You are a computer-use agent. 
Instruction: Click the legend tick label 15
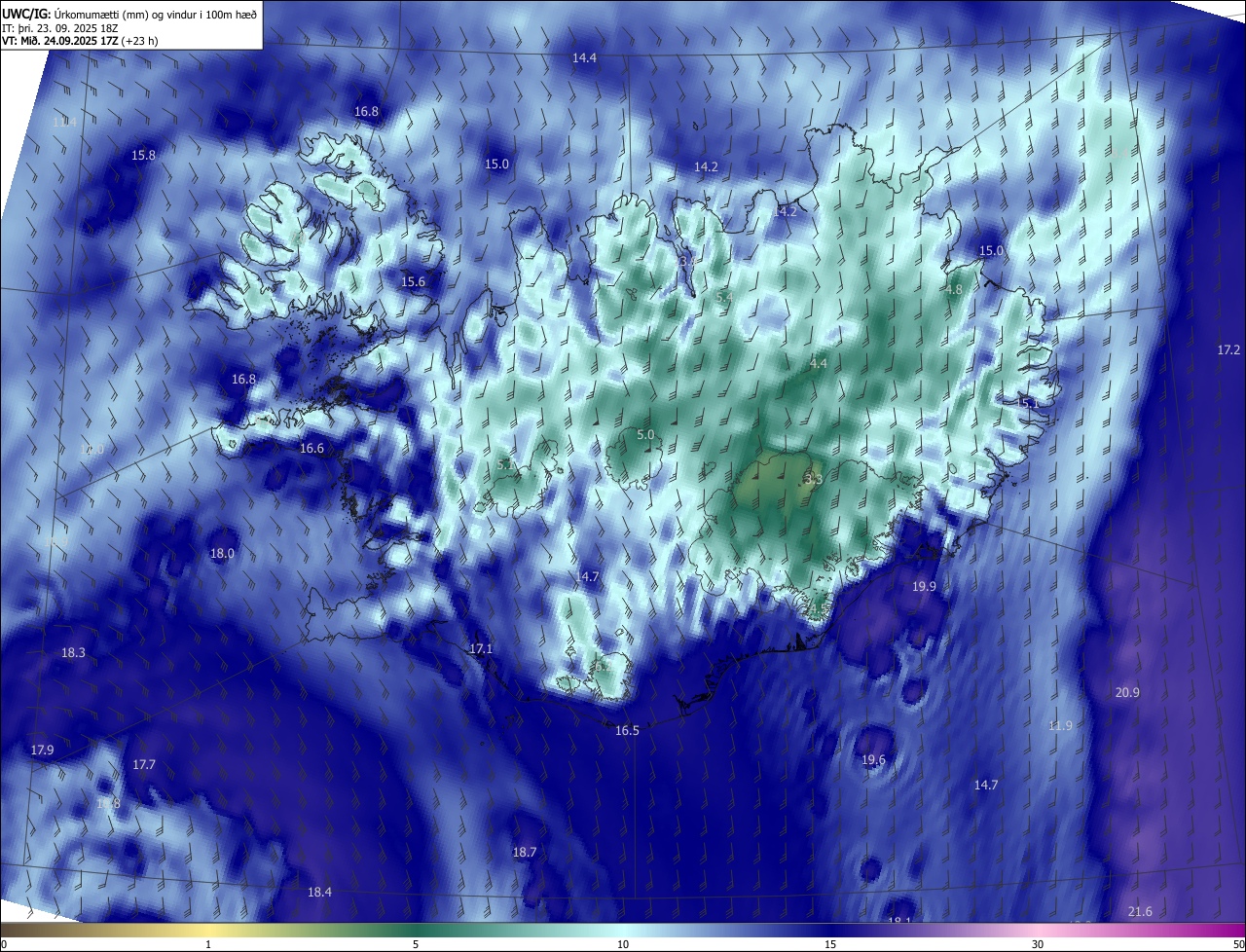click(x=830, y=944)
